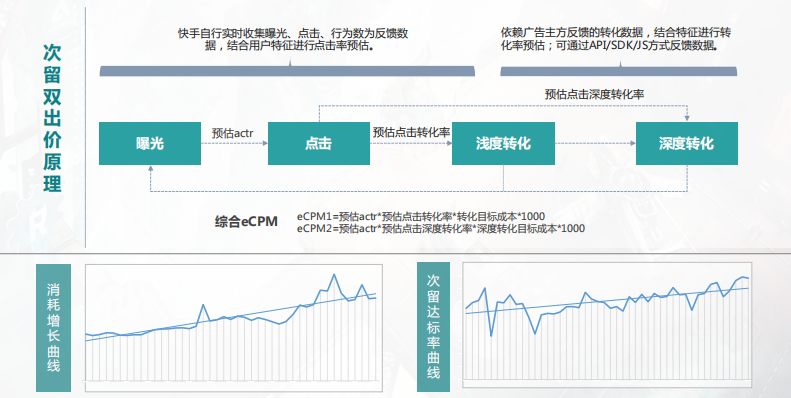
Task: Click the 预估点击深度转化率 label
Action: [x=594, y=94]
